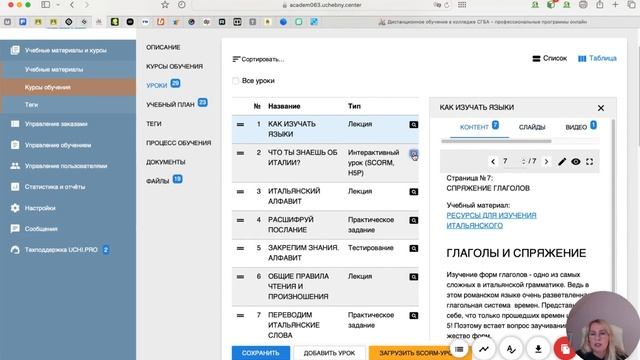Screen dimensions: 640x360
Task: Click the red floating copy button
Action: pyautogui.click(x=564, y=349)
